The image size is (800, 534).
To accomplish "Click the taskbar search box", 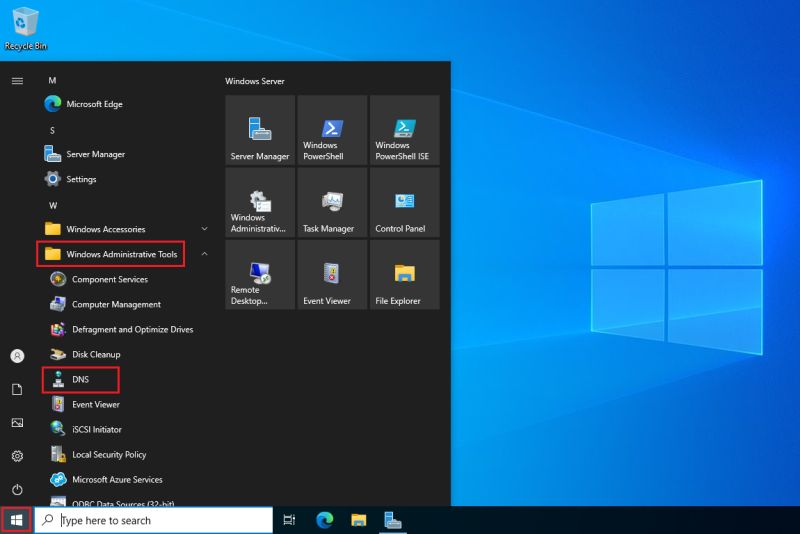I will pos(154,520).
